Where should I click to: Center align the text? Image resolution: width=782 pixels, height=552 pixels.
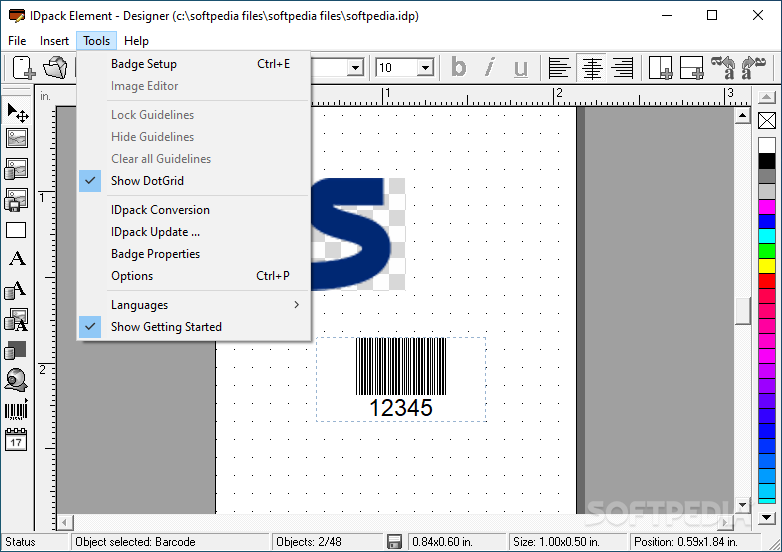coord(591,67)
